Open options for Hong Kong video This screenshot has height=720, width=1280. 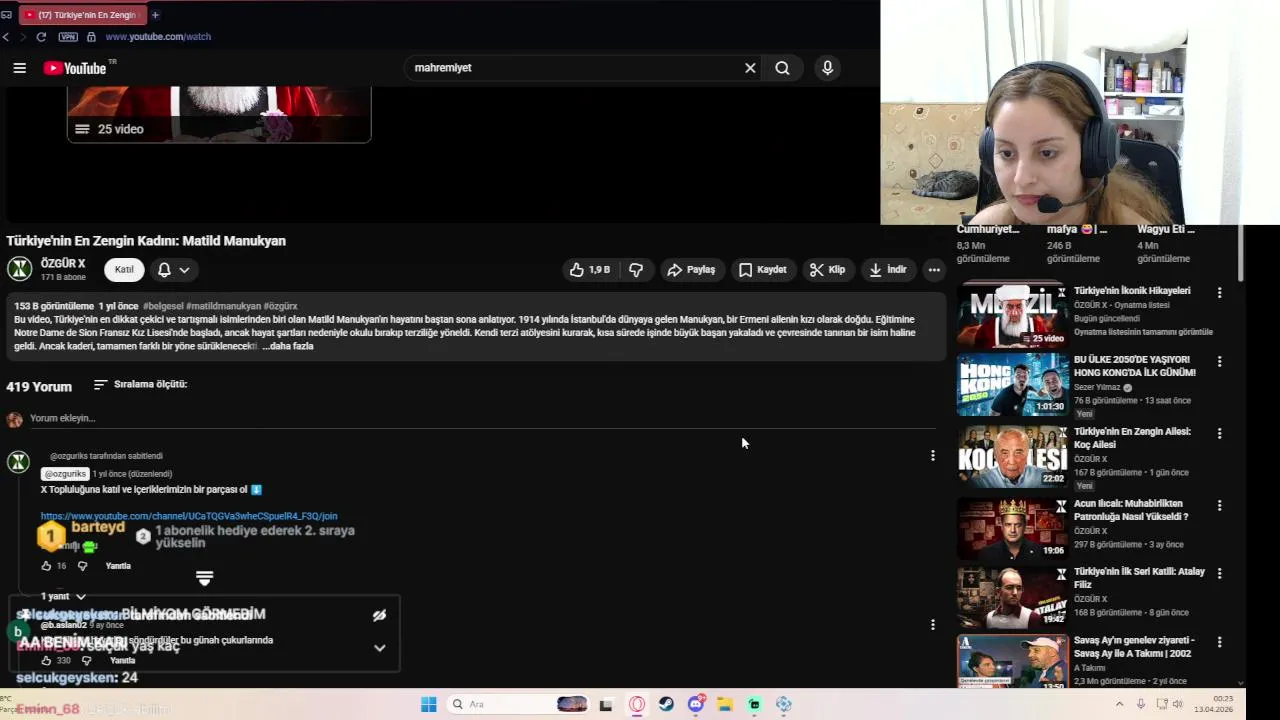pos(1219,362)
